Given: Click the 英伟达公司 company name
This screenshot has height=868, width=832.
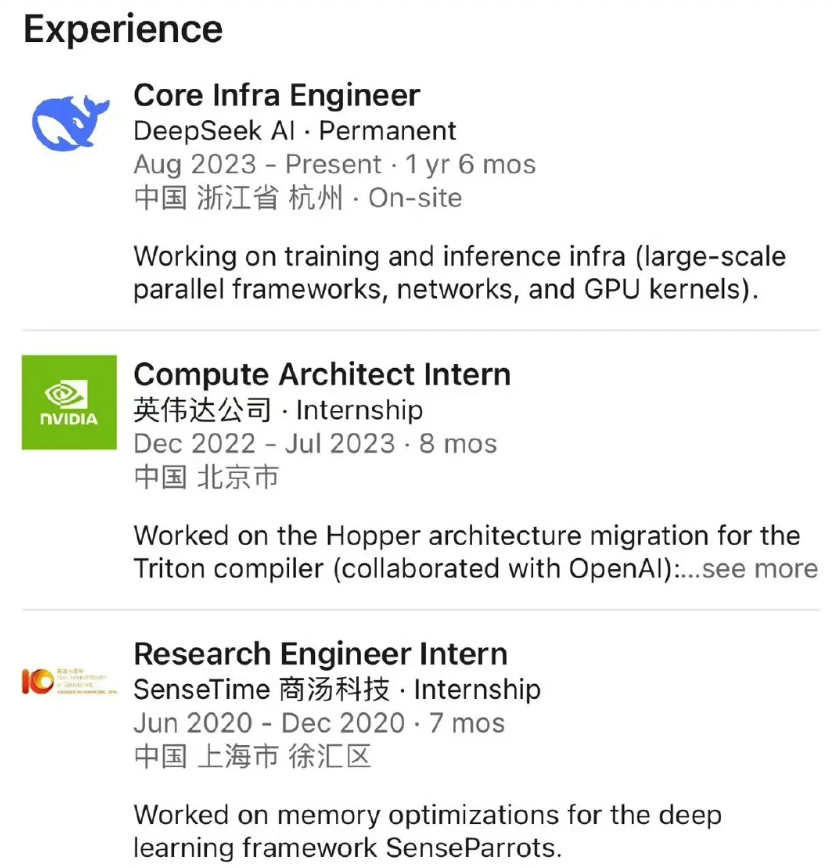Looking at the screenshot, I should [x=202, y=410].
